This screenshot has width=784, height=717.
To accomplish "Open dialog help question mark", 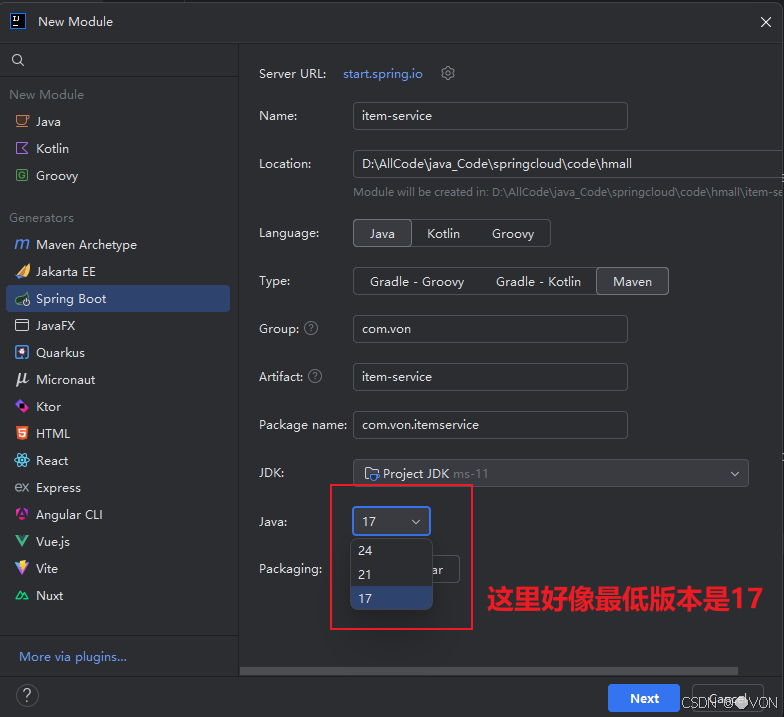I will point(28,696).
